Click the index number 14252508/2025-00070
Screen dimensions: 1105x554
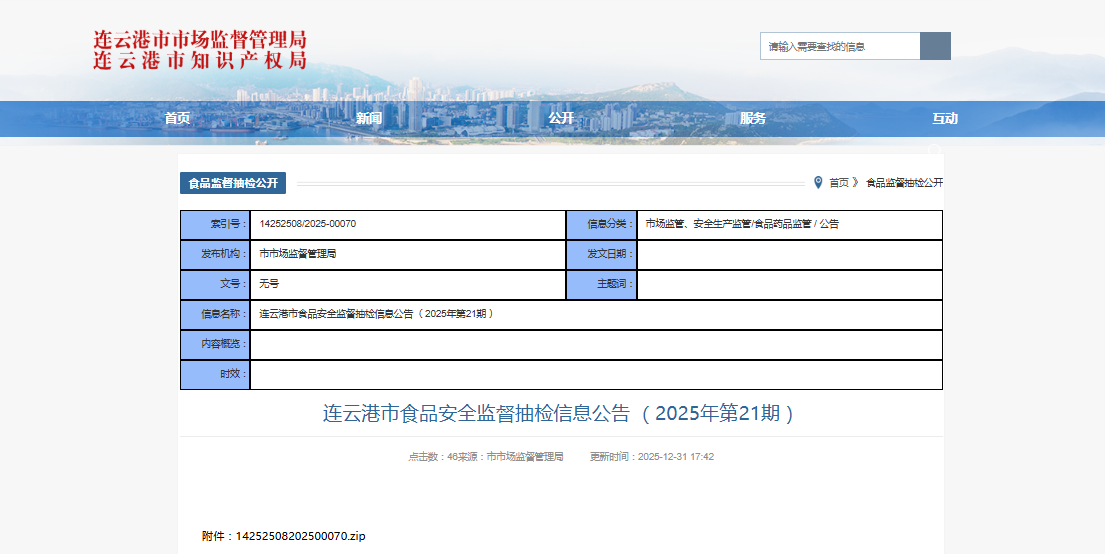pyautogui.click(x=307, y=224)
